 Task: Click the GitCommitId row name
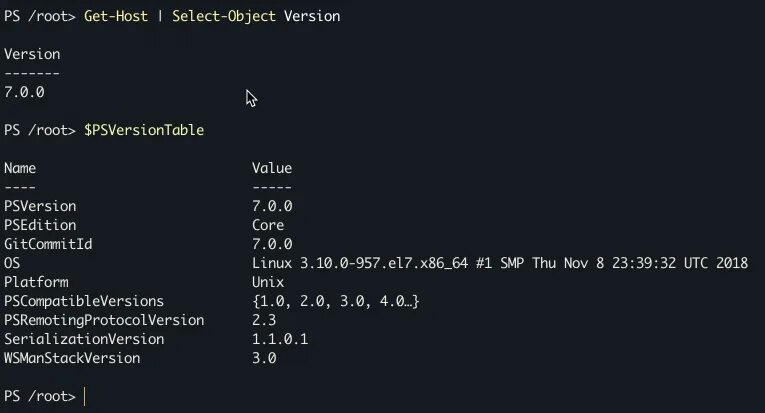point(48,244)
